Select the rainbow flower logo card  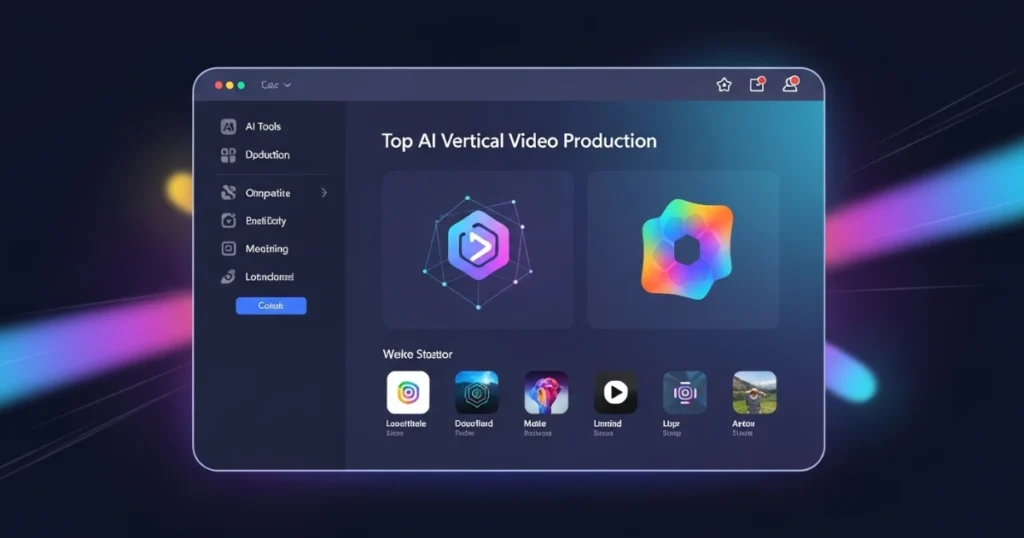tap(683, 249)
